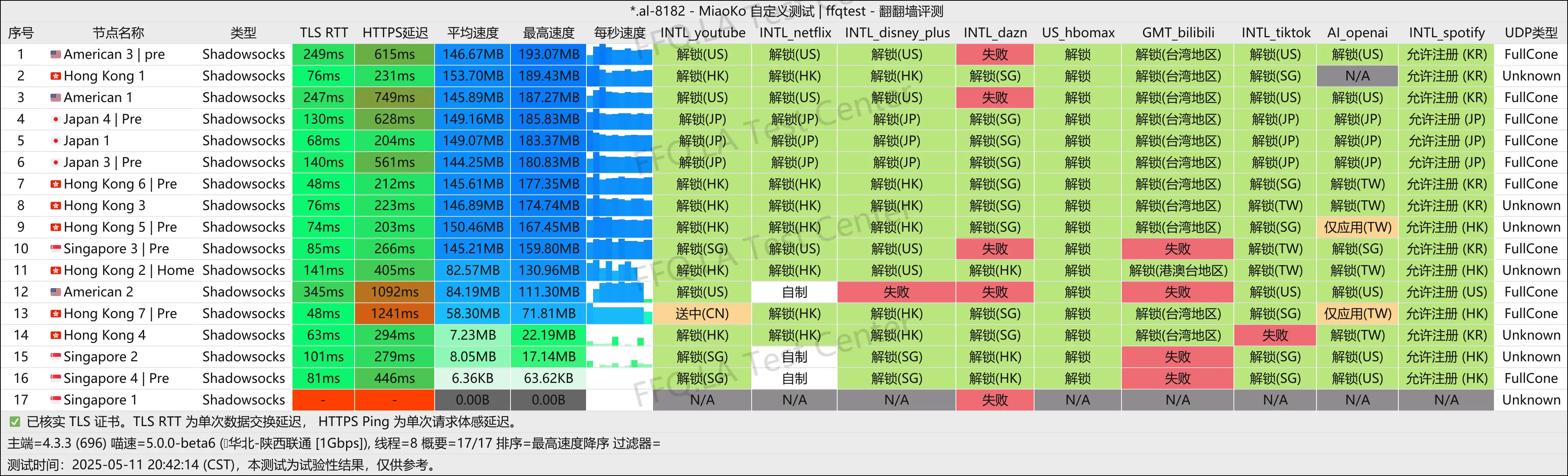Click the node name Singapore 4 | Pre
This screenshot has width=1568, height=476.
tap(116, 378)
